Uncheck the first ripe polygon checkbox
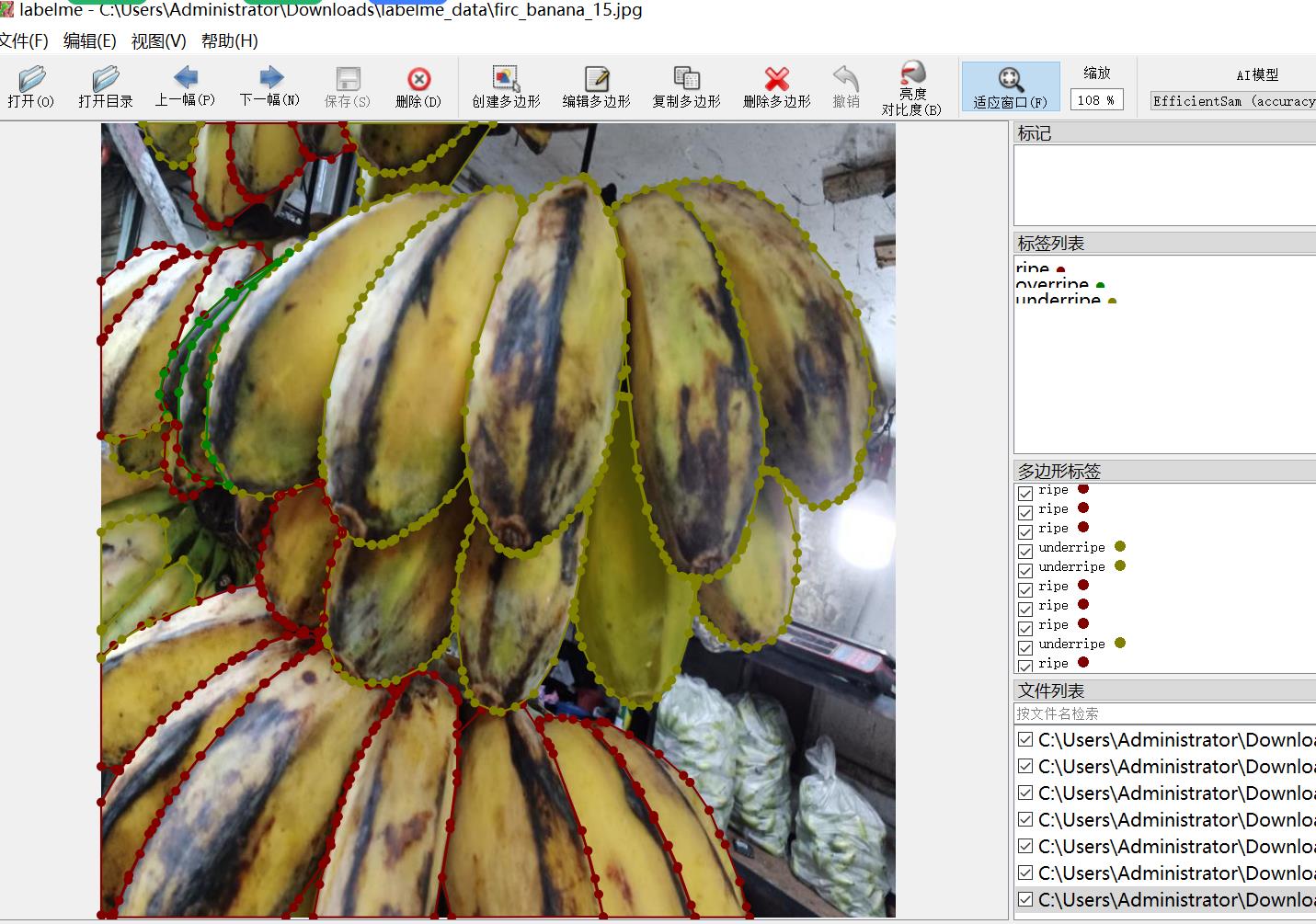 coord(1025,493)
